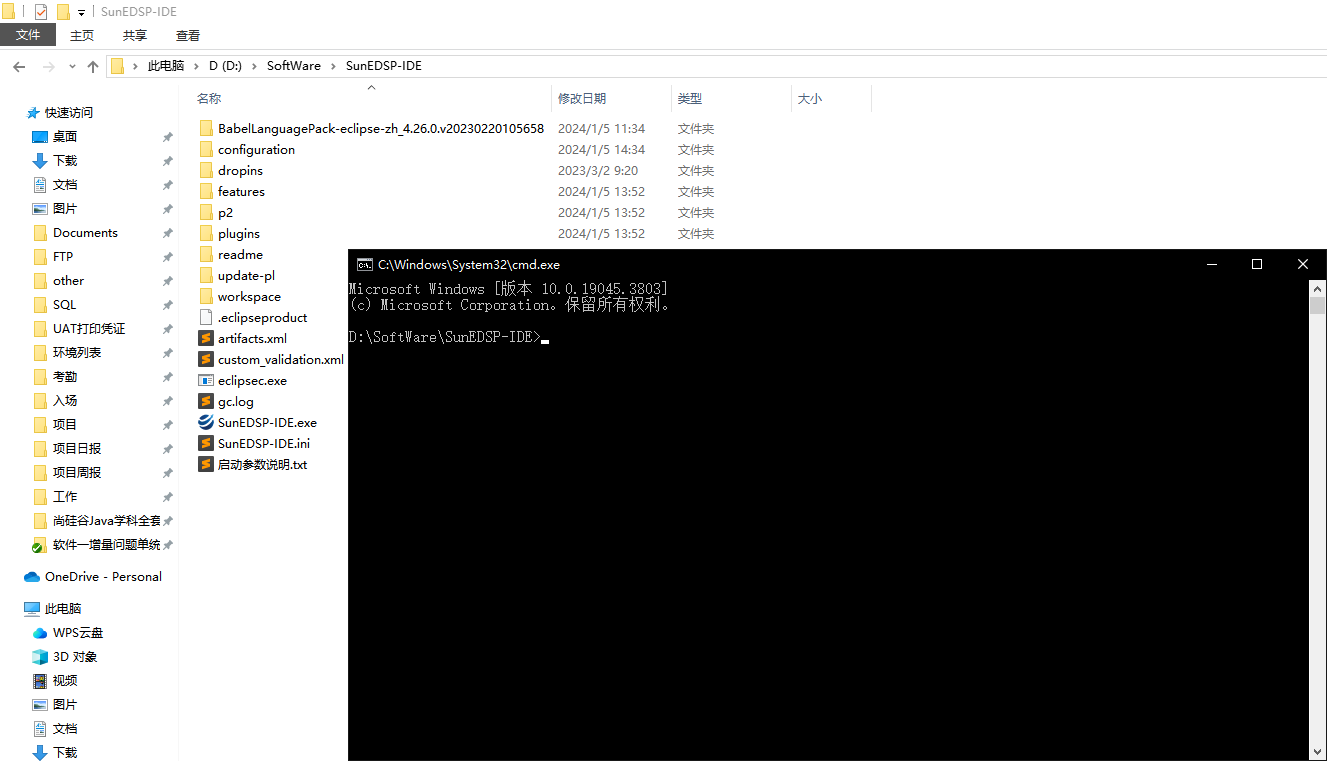
Task: Select the gc.log file icon
Action: 206,401
